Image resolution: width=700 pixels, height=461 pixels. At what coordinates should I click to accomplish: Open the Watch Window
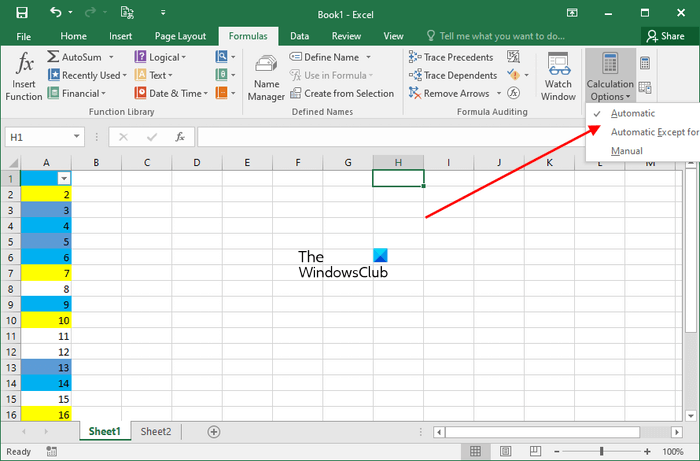[x=558, y=76]
